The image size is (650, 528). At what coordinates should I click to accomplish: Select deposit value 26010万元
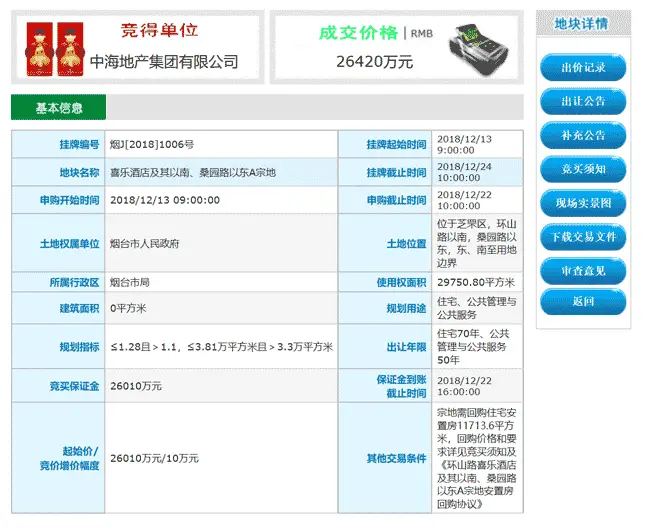(136, 386)
